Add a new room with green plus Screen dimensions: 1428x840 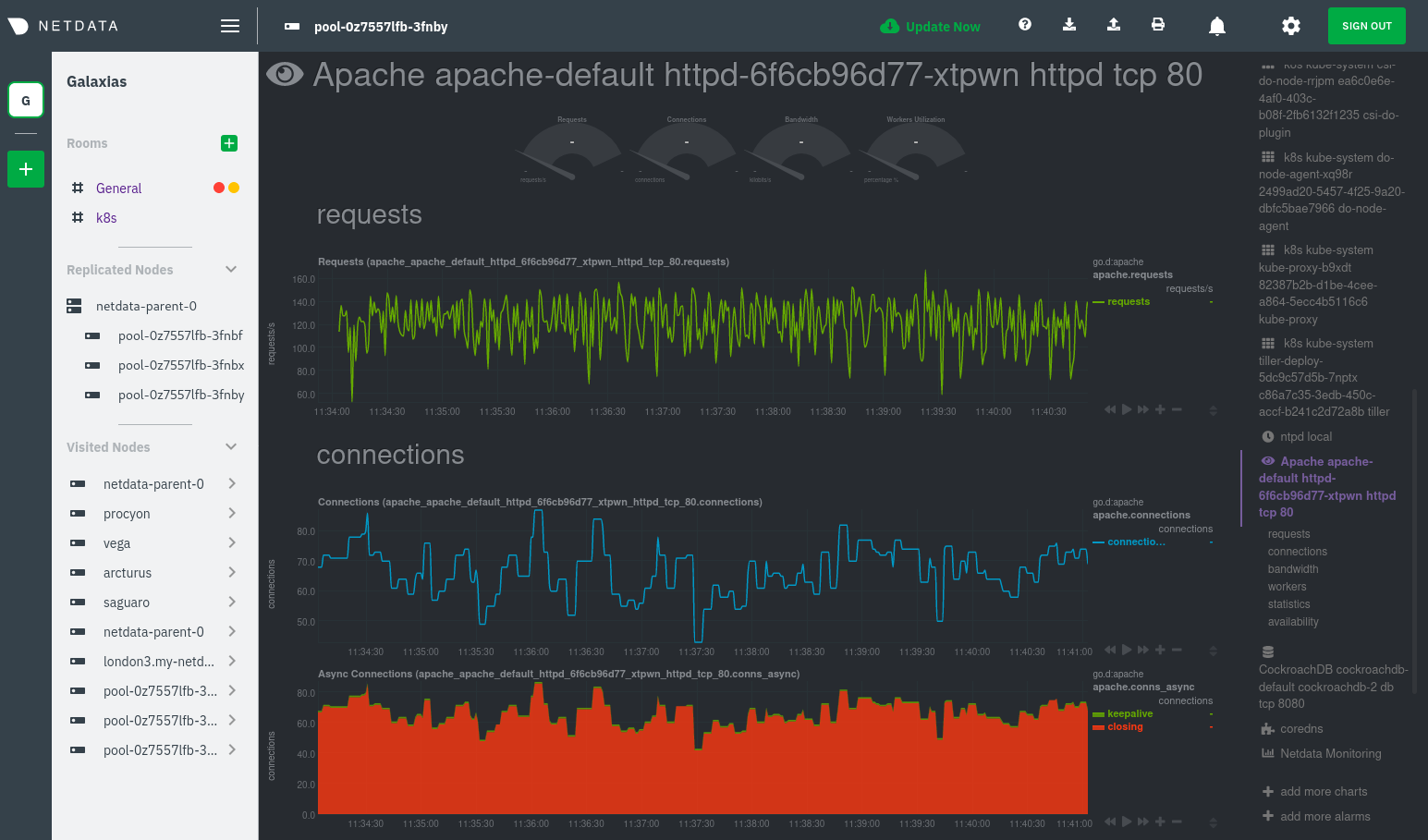[229, 143]
